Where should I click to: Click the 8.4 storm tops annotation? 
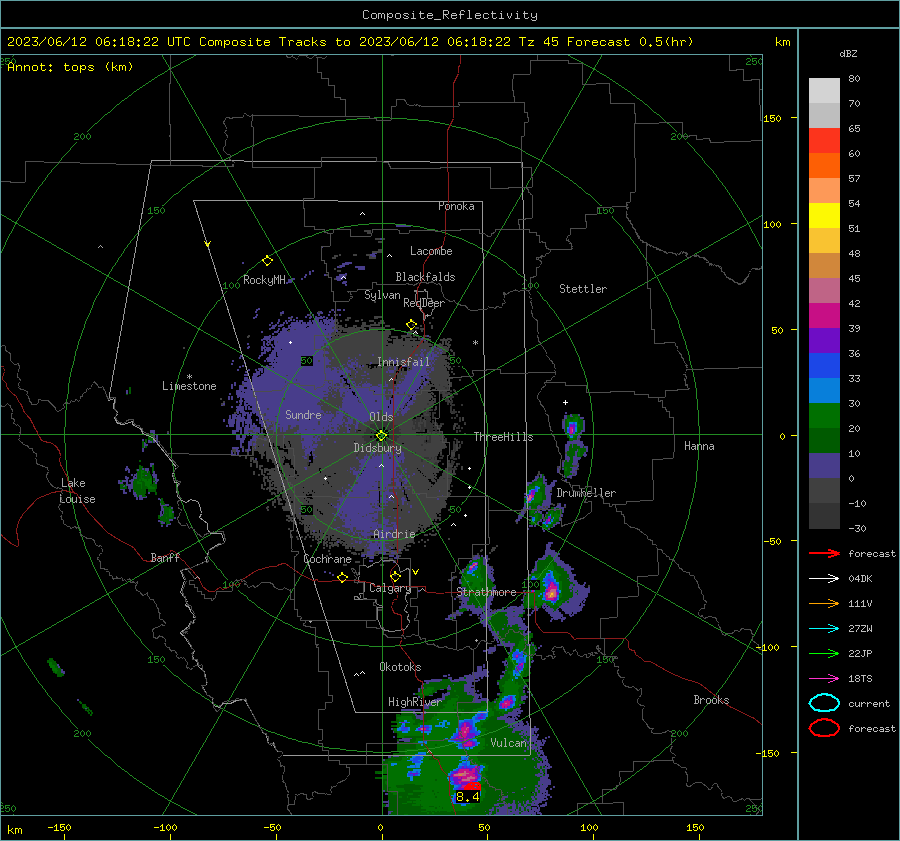pyautogui.click(x=467, y=797)
